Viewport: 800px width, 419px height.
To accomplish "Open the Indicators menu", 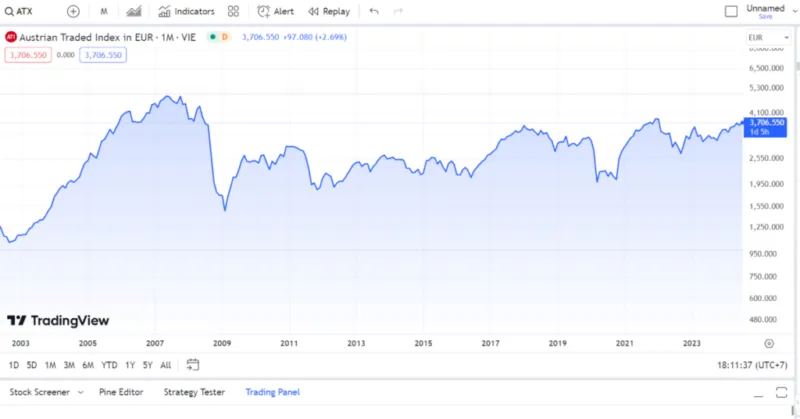I will tap(186, 11).
